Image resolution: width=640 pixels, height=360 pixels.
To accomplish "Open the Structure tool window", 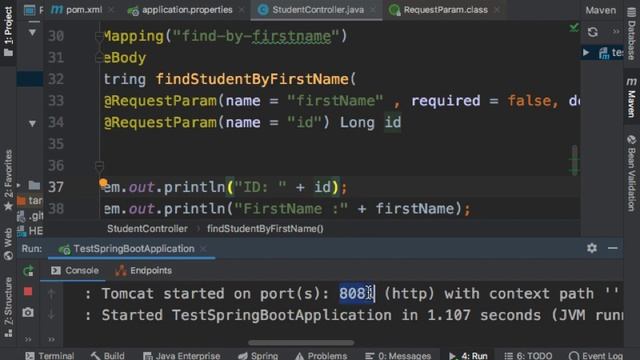I will (8, 307).
